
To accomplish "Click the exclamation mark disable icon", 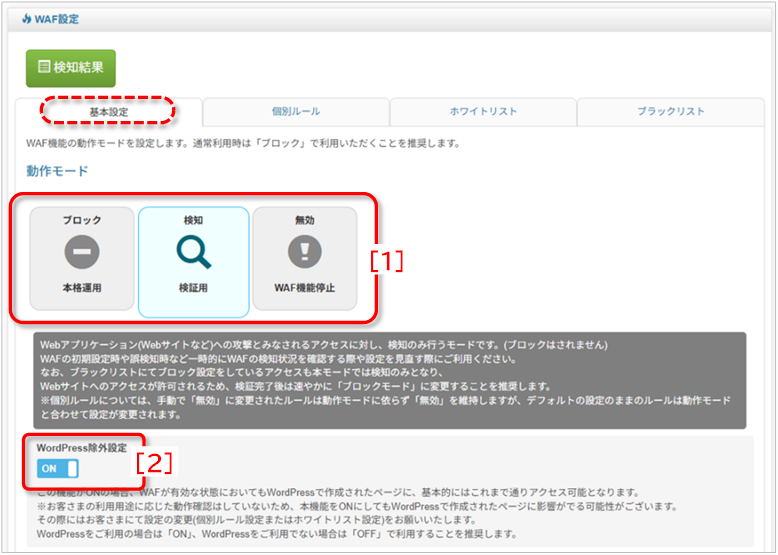I will click(x=305, y=252).
